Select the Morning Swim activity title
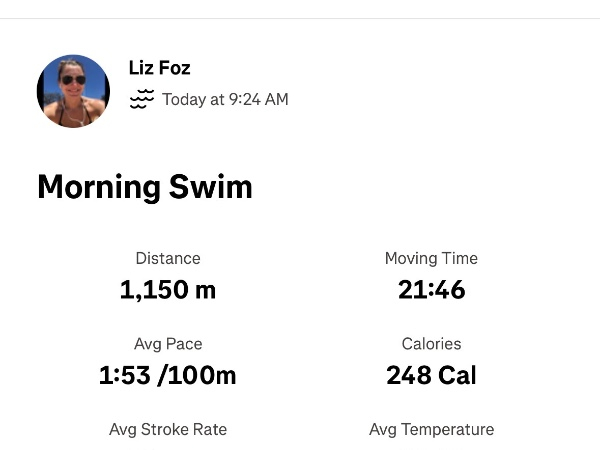Viewport: 600px width, 450px height. 145,187
